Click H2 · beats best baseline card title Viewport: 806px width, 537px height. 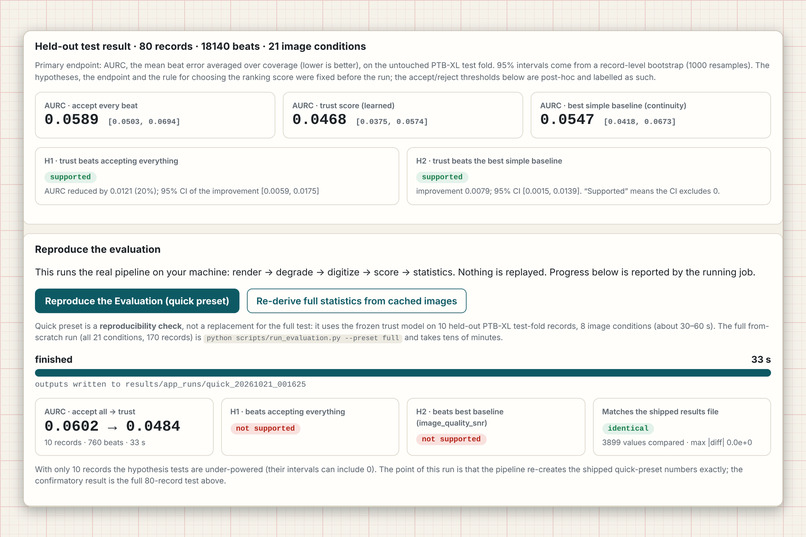(x=460, y=412)
